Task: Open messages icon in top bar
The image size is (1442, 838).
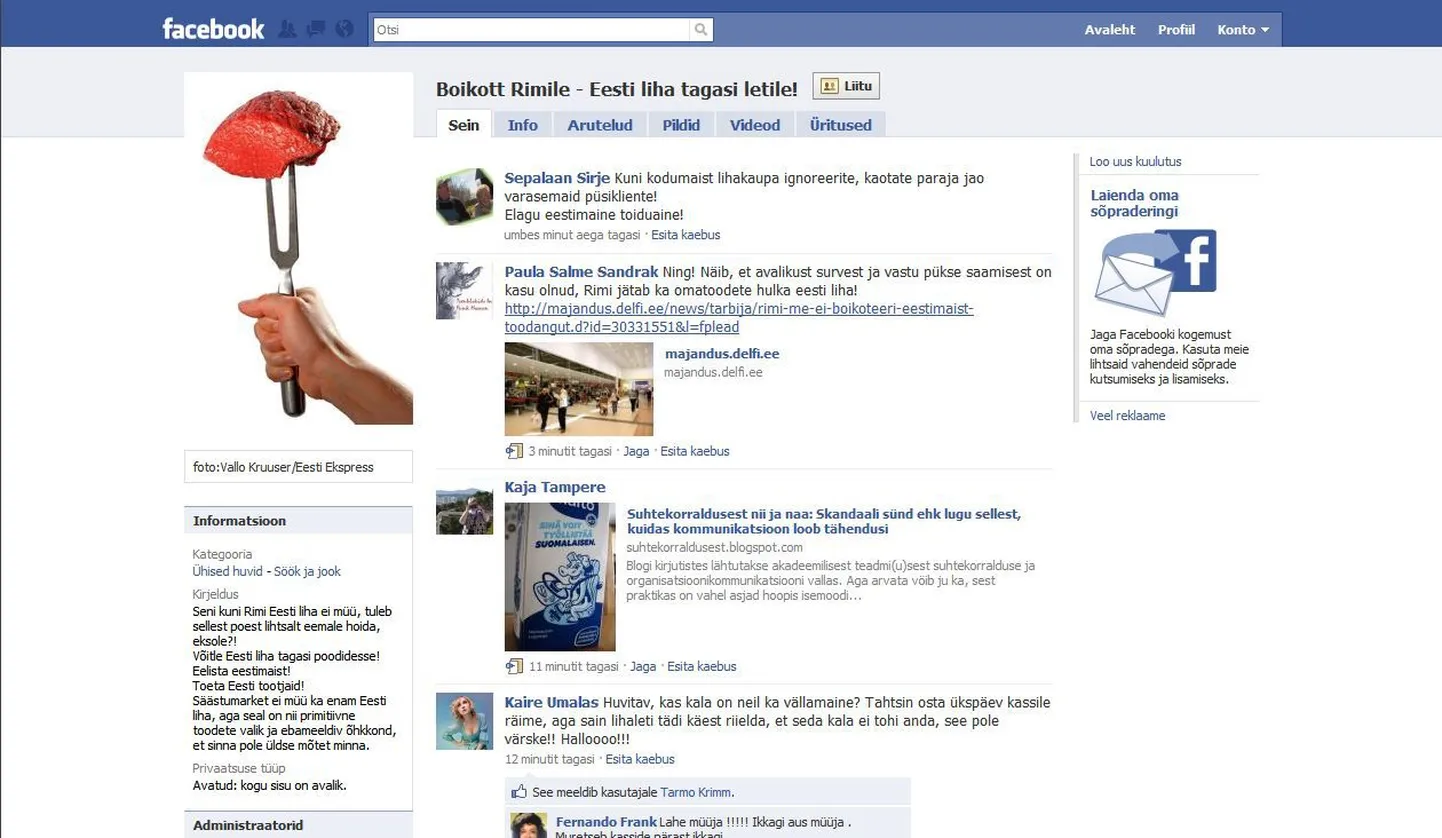Action: 316,29
